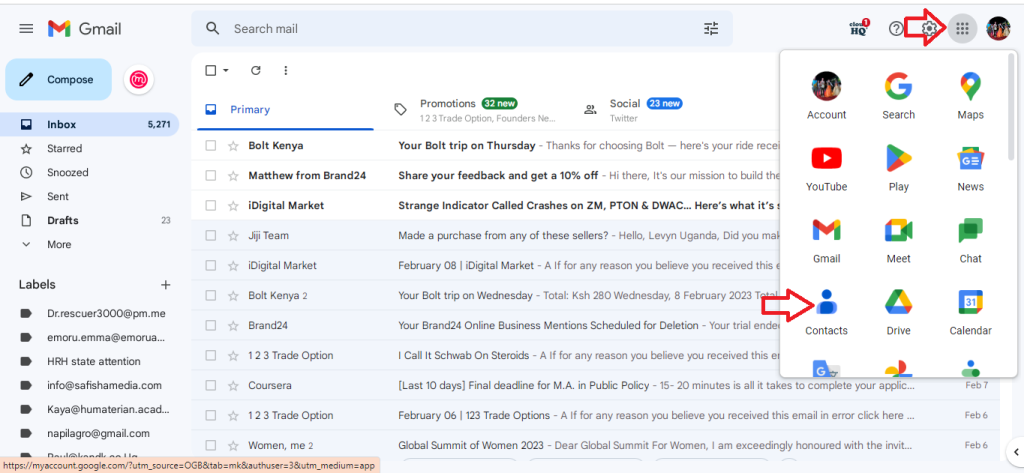Click the pink circular extension icon beside Compose
The image size is (1024, 473).
click(139, 80)
